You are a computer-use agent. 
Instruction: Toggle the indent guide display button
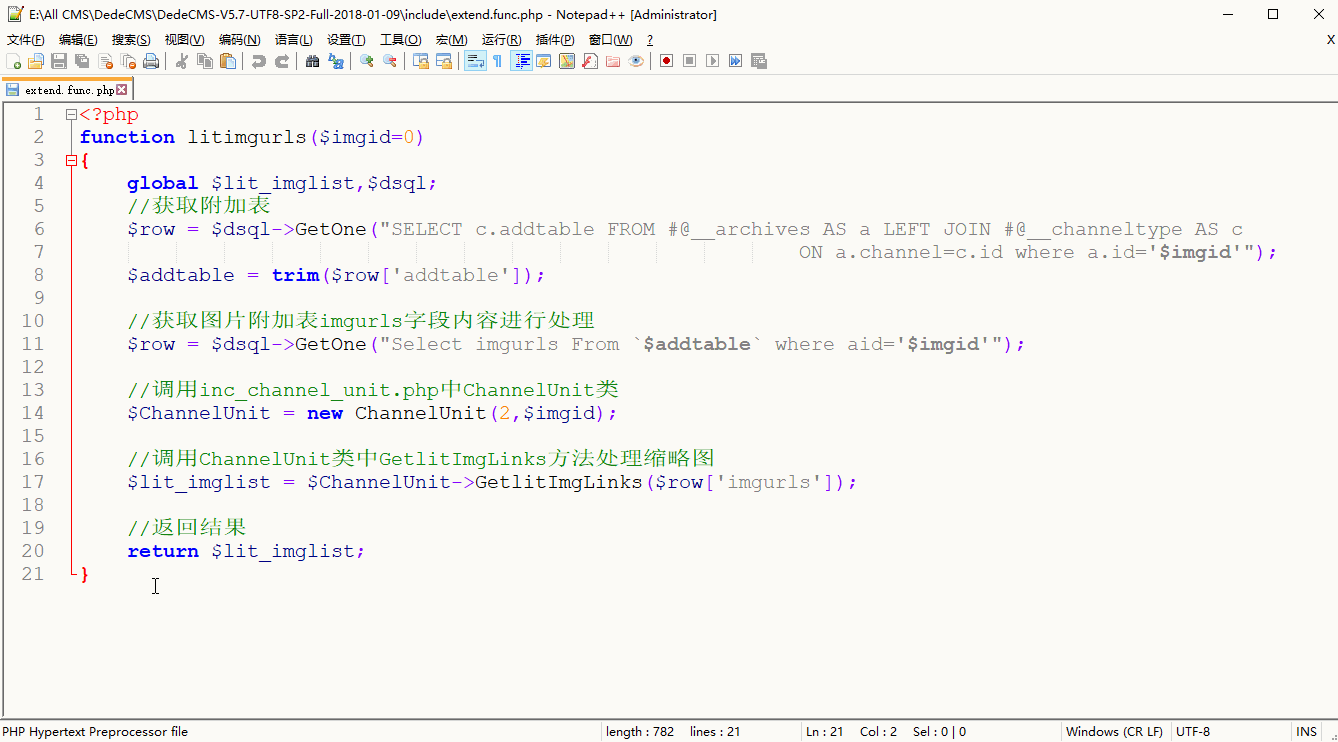click(x=521, y=61)
